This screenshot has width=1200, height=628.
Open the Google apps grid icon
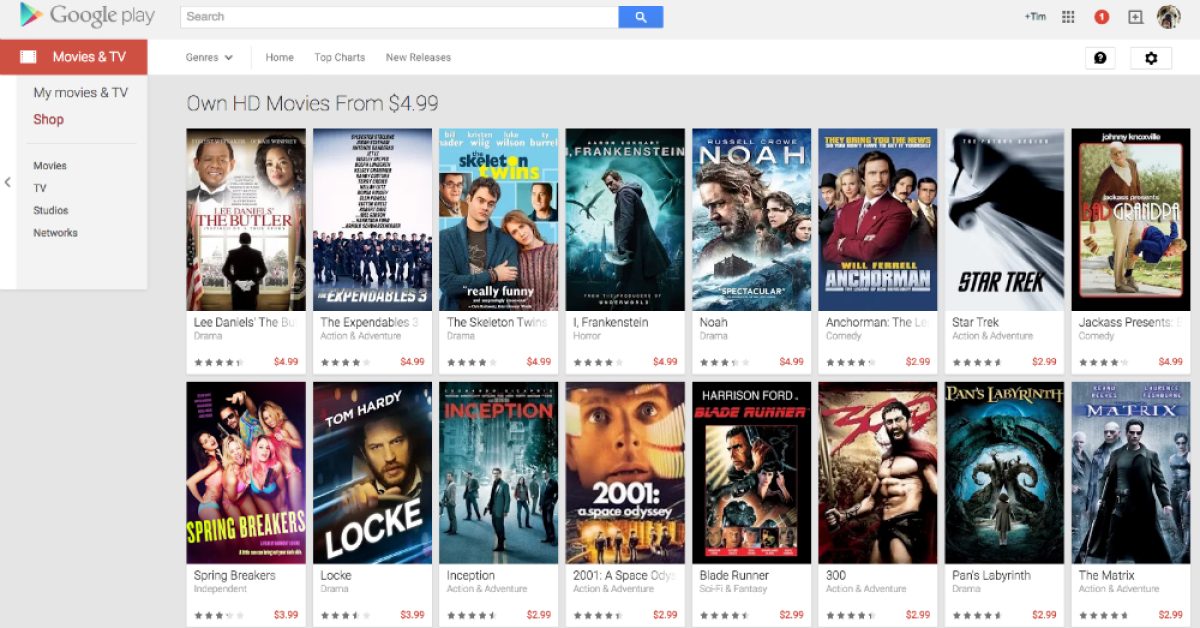pos(1068,17)
